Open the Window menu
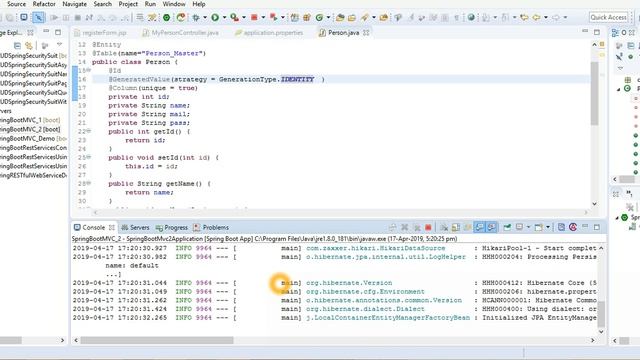 pos(174,4)
